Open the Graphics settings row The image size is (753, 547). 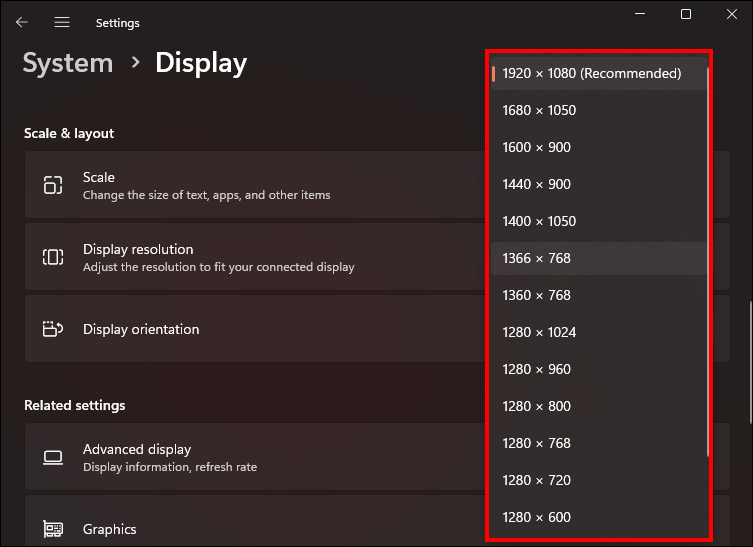click(x=255, y=521)
